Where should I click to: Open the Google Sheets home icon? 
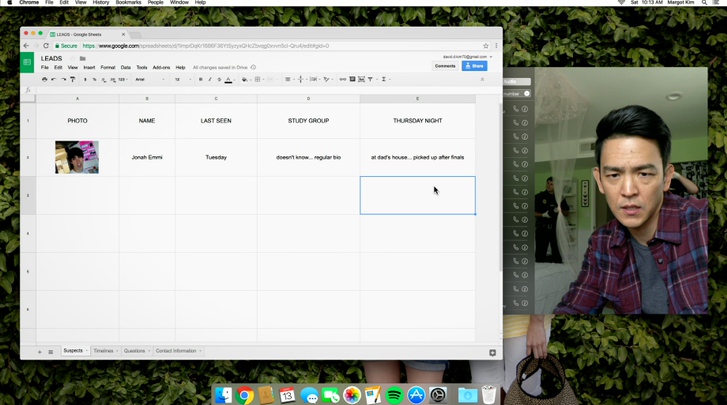point(27,62)
